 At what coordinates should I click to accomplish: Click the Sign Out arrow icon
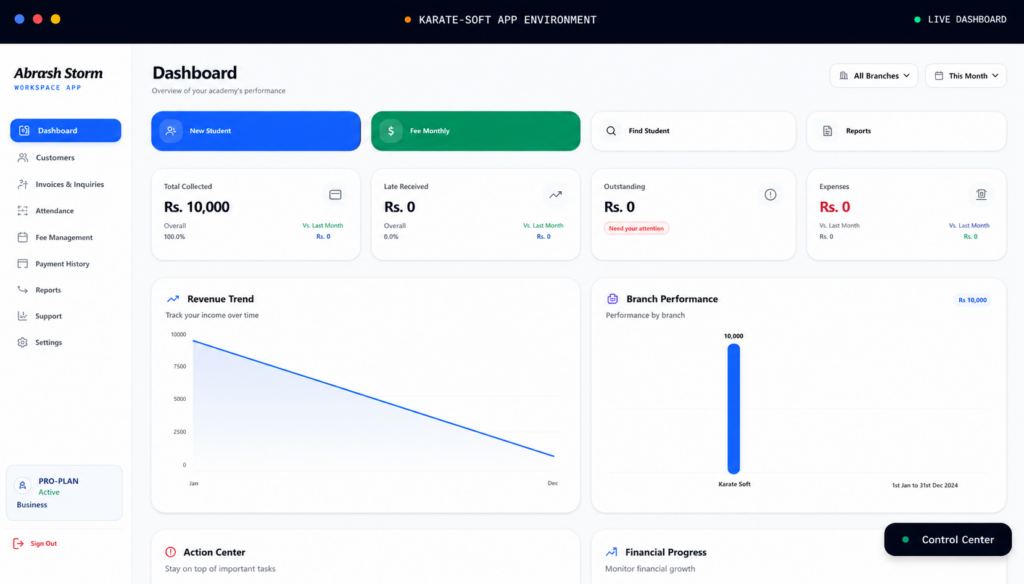click(18, 543)
